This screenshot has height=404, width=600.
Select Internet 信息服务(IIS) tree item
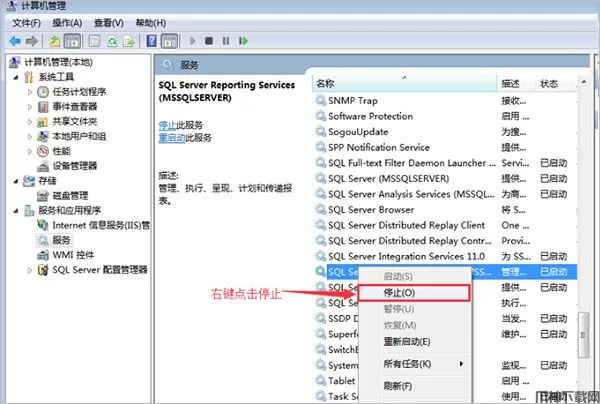(x=101, y=225)
